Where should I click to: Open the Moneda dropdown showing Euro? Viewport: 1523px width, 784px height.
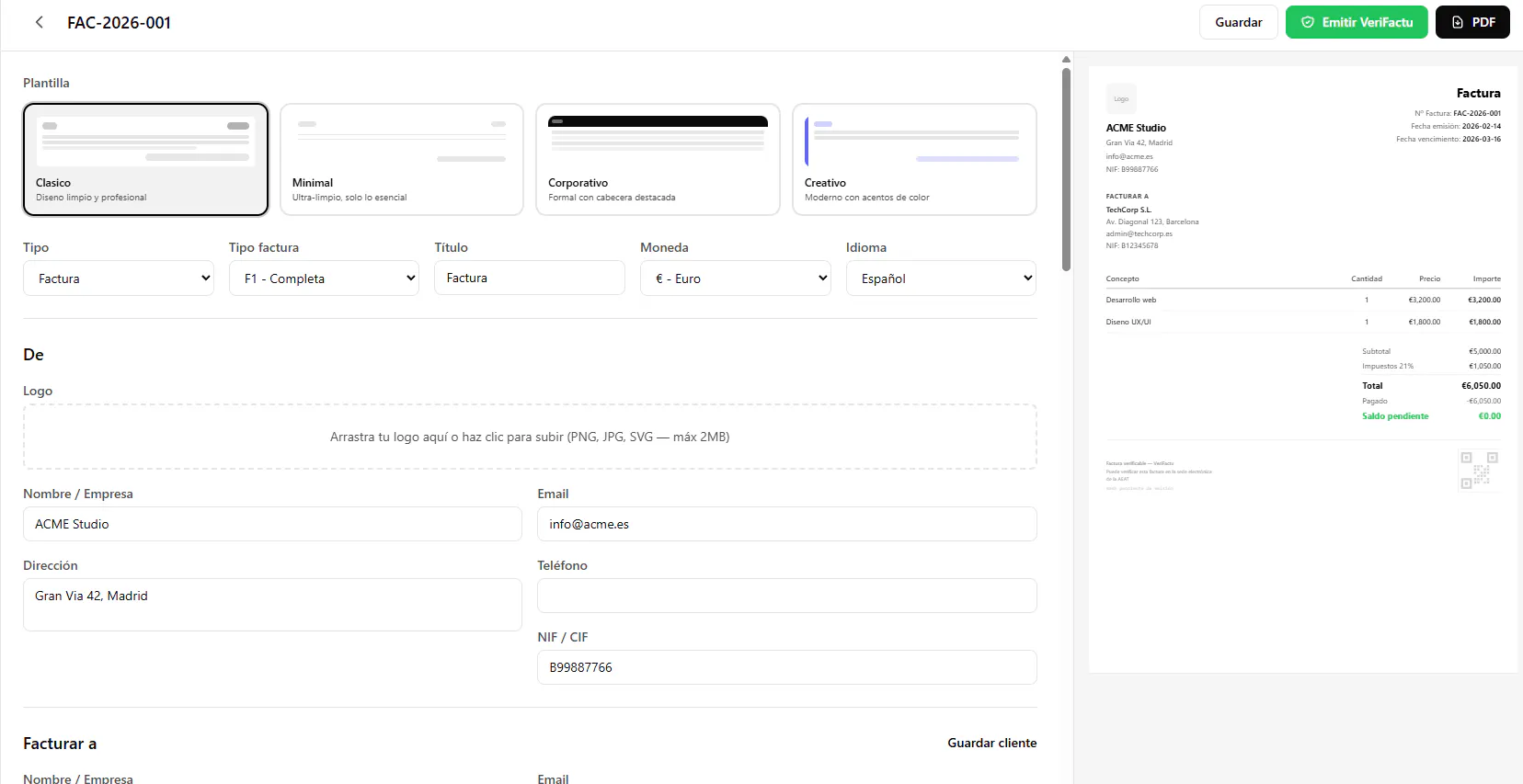(x=736, y=278)
